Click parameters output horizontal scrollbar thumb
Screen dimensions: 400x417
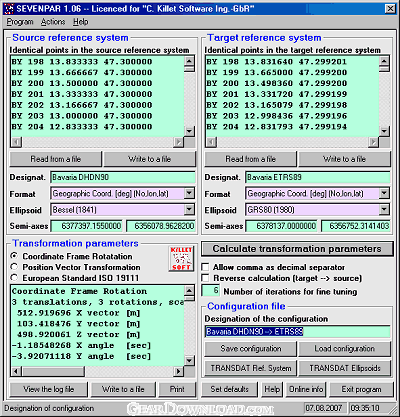pos(53,371)
